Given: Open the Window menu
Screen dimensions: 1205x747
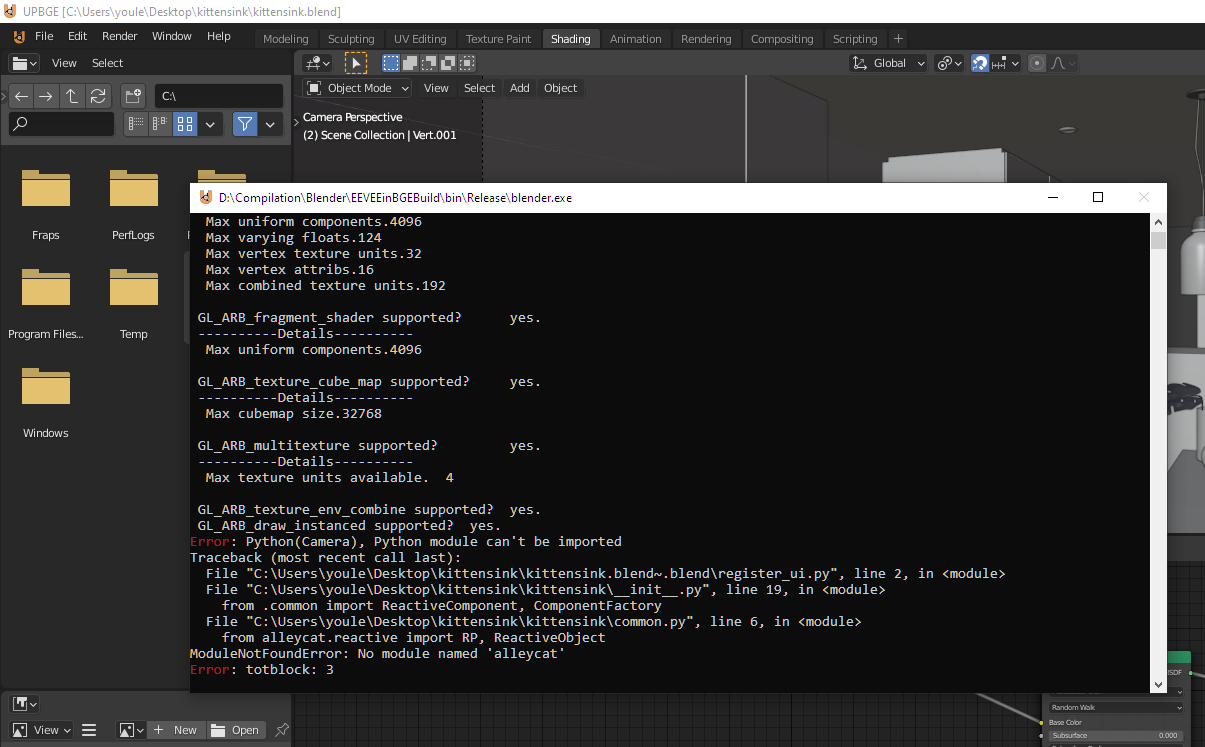Looking at the screenshot, I should coord(172,36).
